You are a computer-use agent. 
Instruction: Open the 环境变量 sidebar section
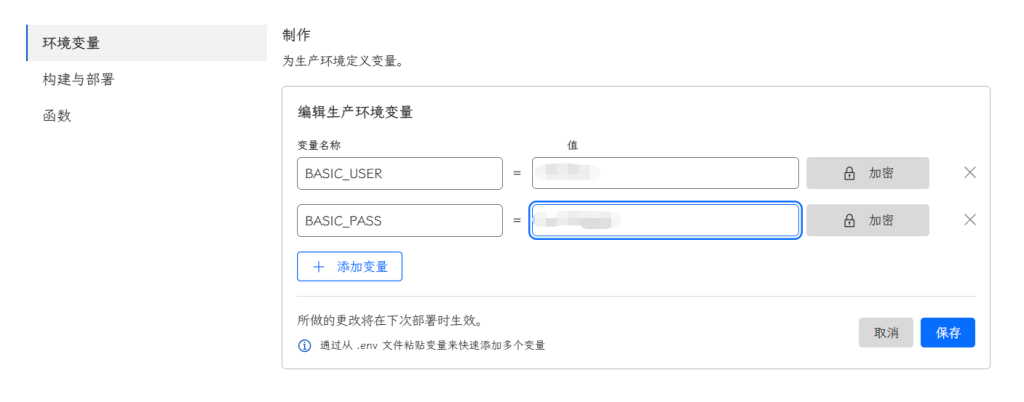click(70, 43)
